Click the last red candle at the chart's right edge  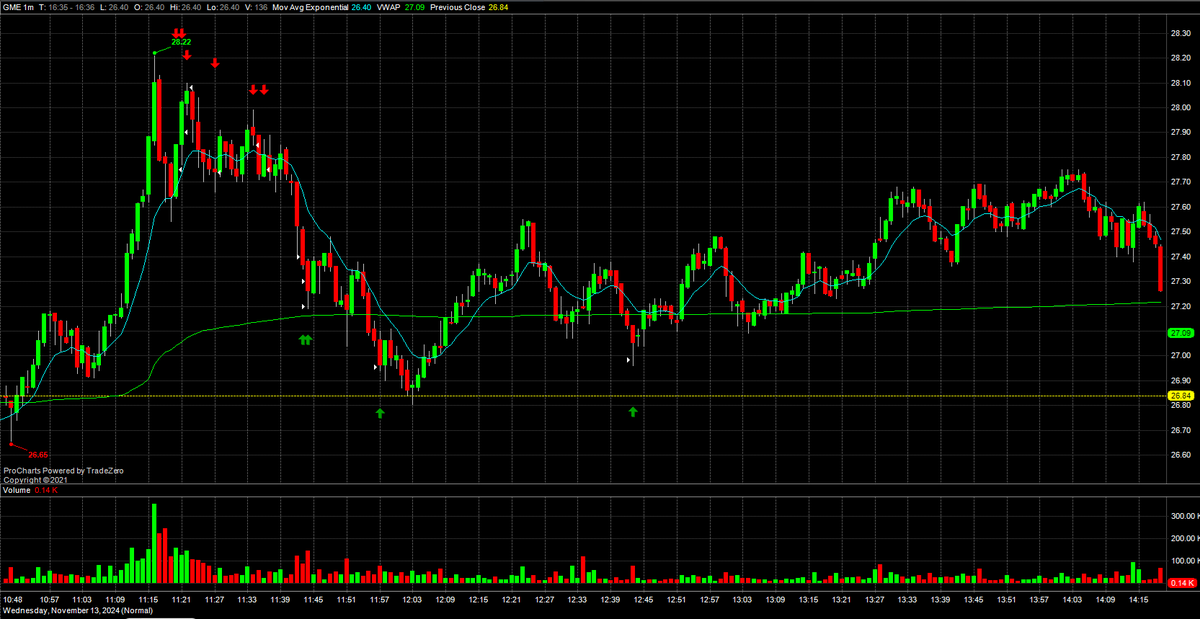1160,268
